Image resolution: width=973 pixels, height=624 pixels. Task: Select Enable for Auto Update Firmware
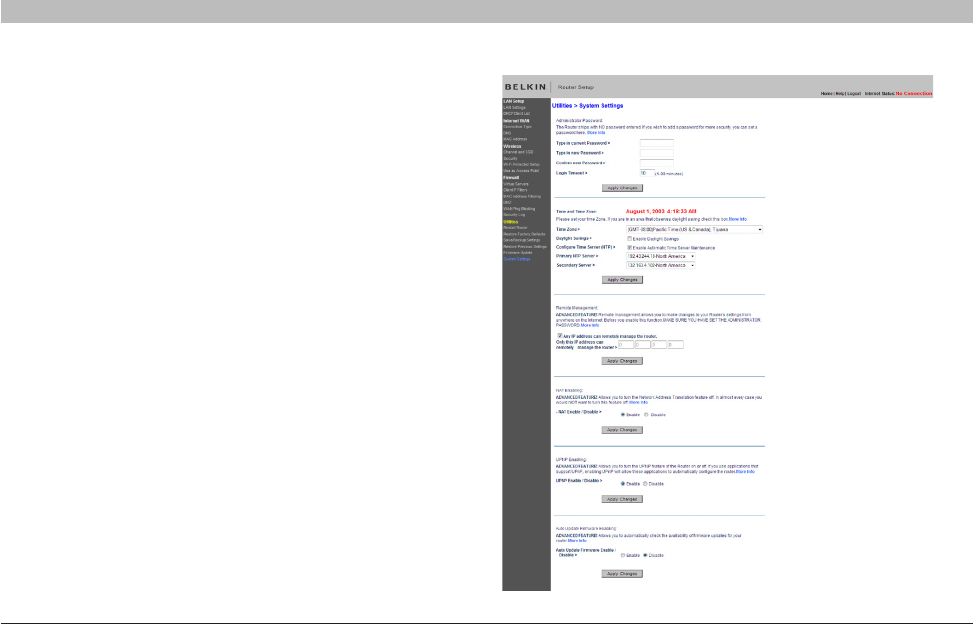click(623, 554)
